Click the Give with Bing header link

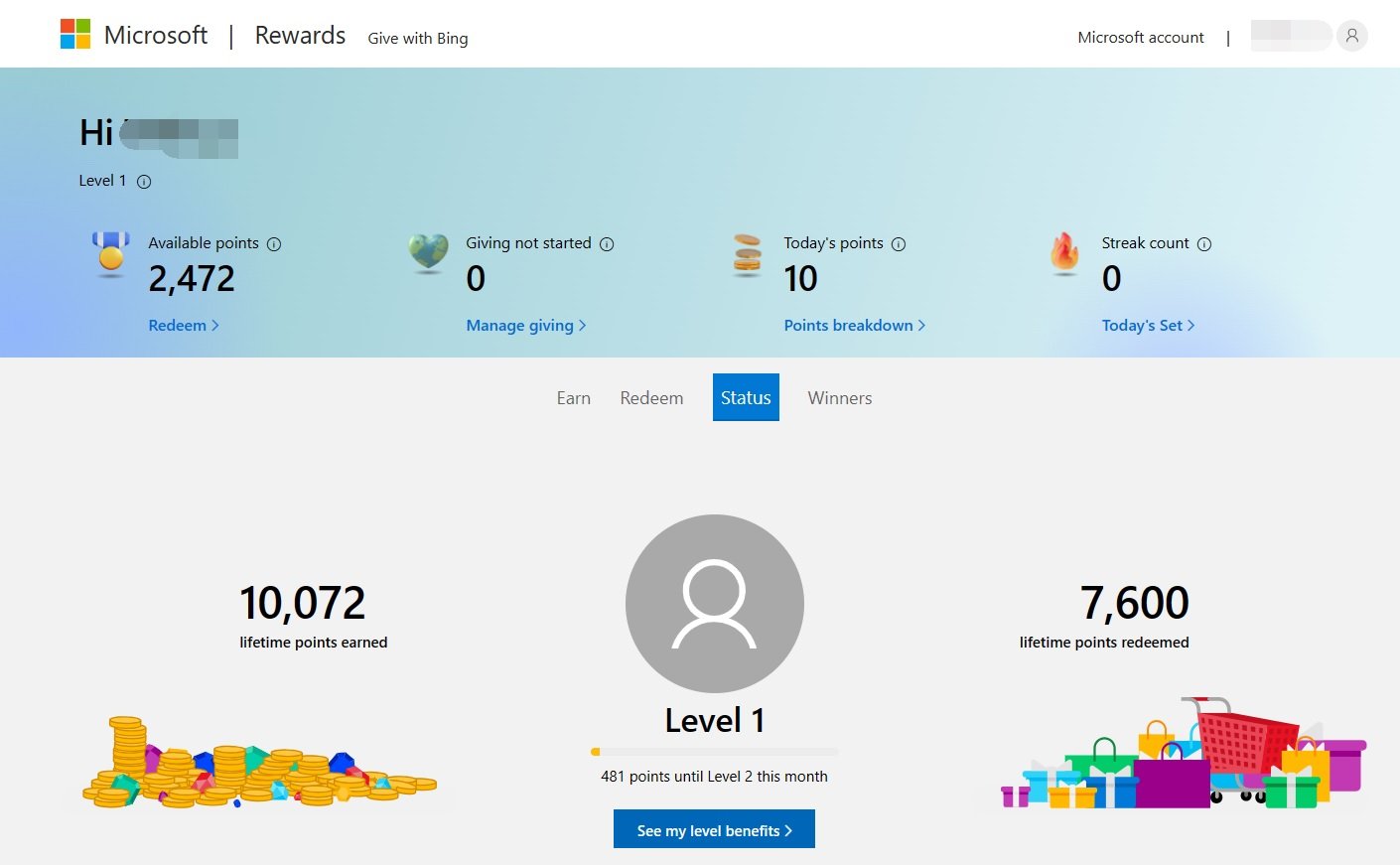click(418, 39)
